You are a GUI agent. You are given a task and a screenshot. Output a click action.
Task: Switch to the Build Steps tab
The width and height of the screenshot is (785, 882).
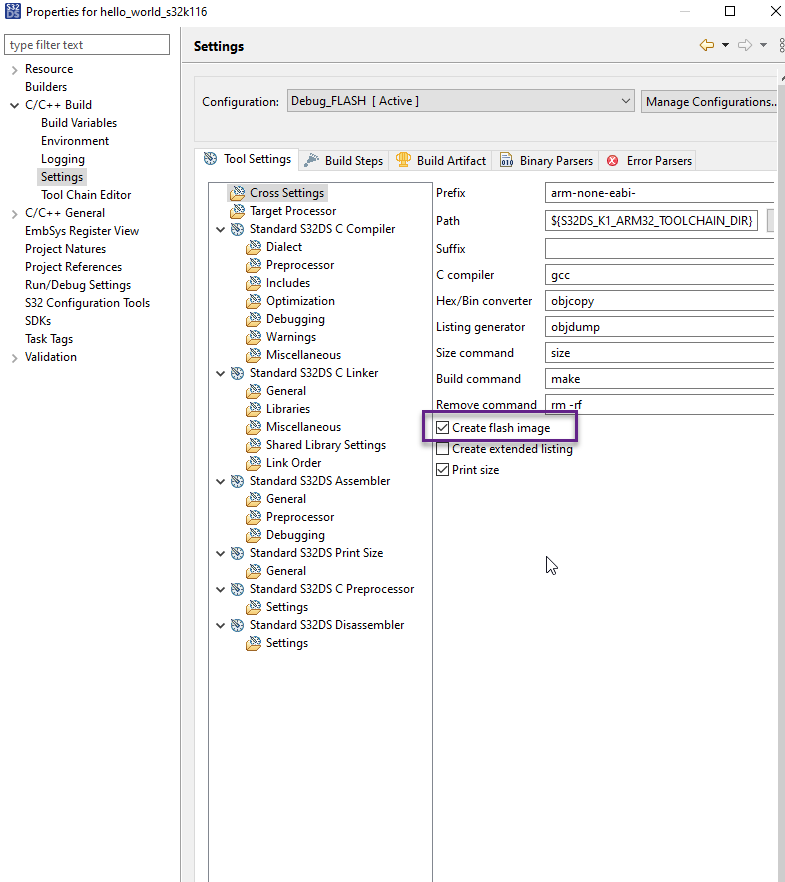(344, 160)
